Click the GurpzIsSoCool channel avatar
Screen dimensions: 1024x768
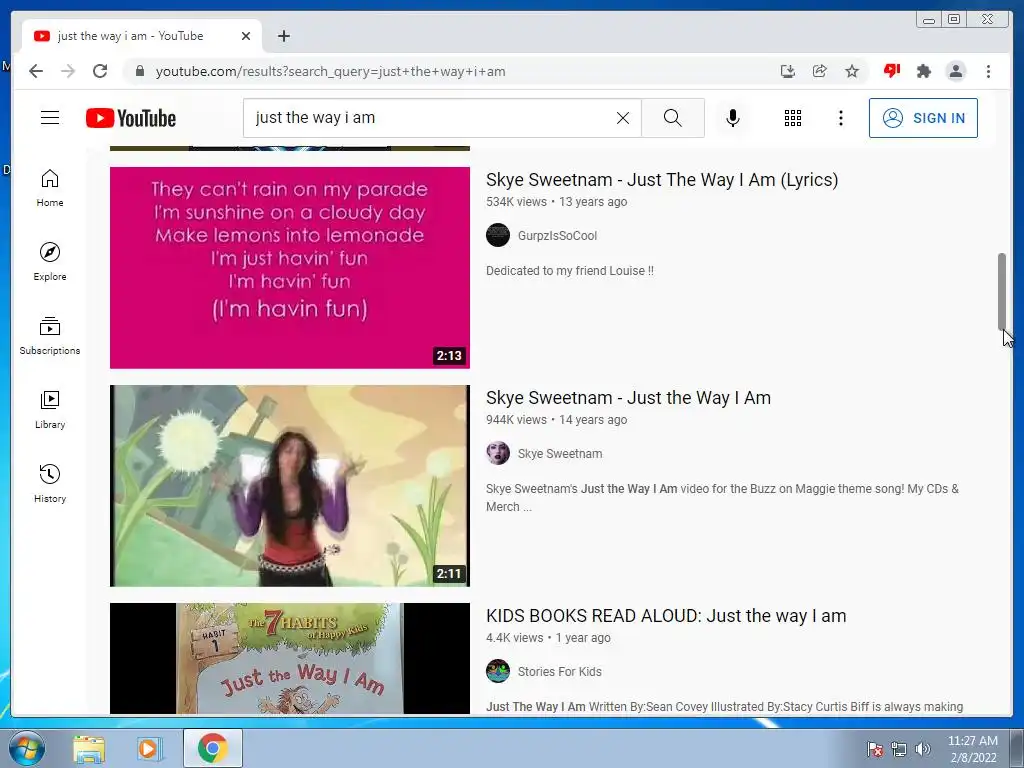pyautogui.click(x=498, y=235)
